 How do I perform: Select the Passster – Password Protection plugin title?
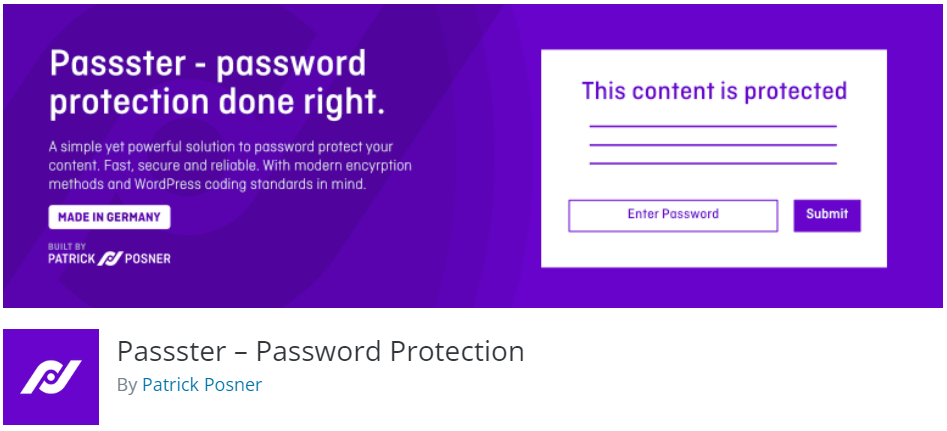coord(320,352)
